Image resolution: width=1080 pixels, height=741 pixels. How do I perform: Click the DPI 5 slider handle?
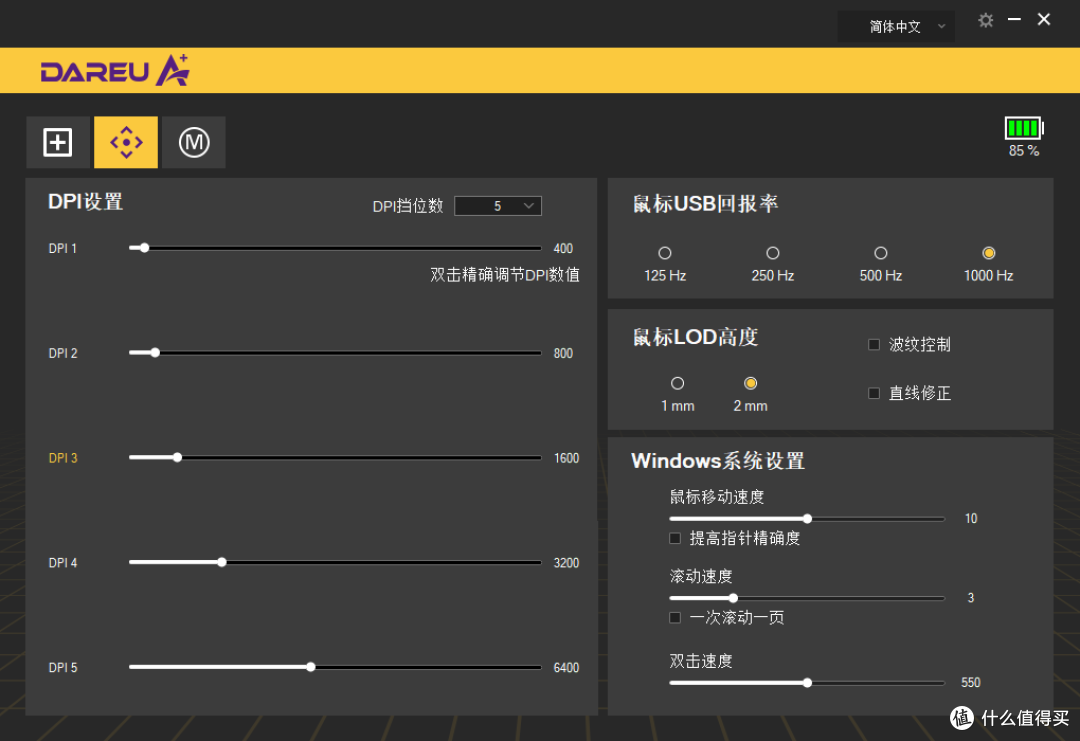(311, 667)
